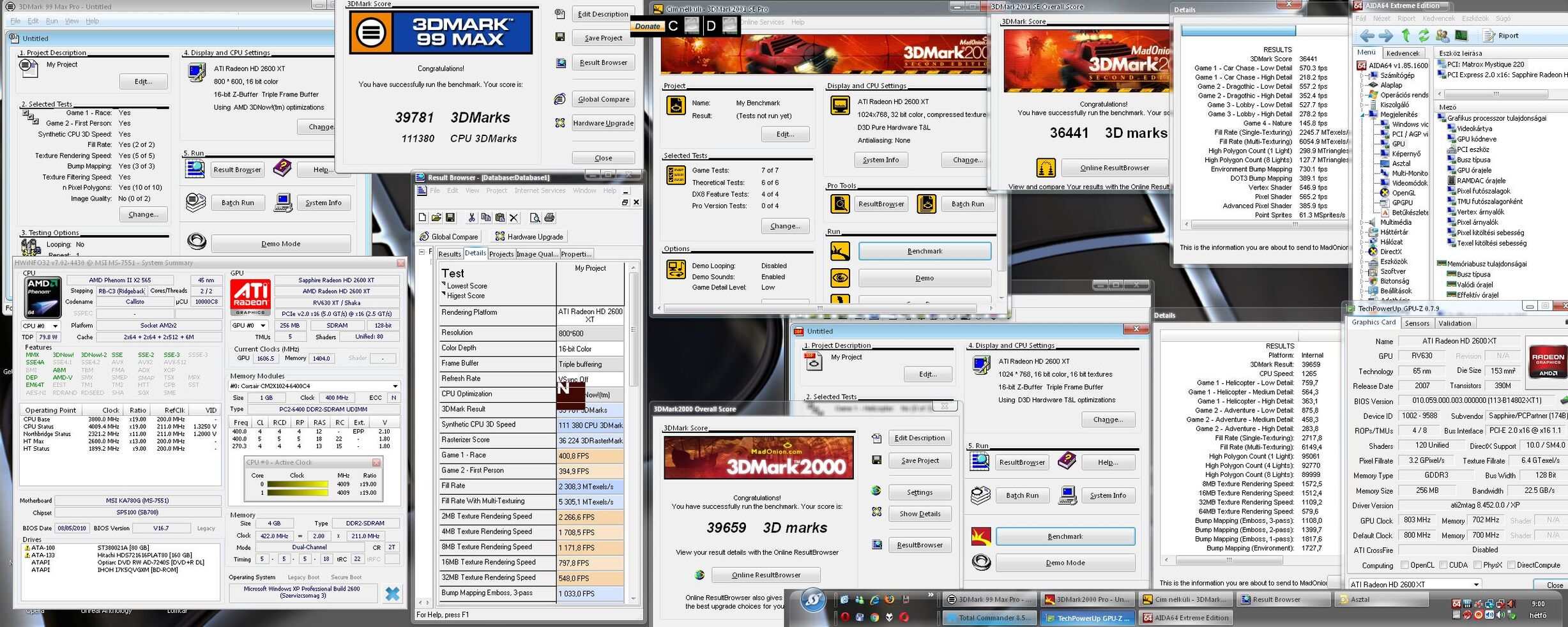Image resolution: width=1568 pixels, height=627 pixels.
Task: Click Cut scissors icon in Result Browser toolbar
Action: (471, 218)
